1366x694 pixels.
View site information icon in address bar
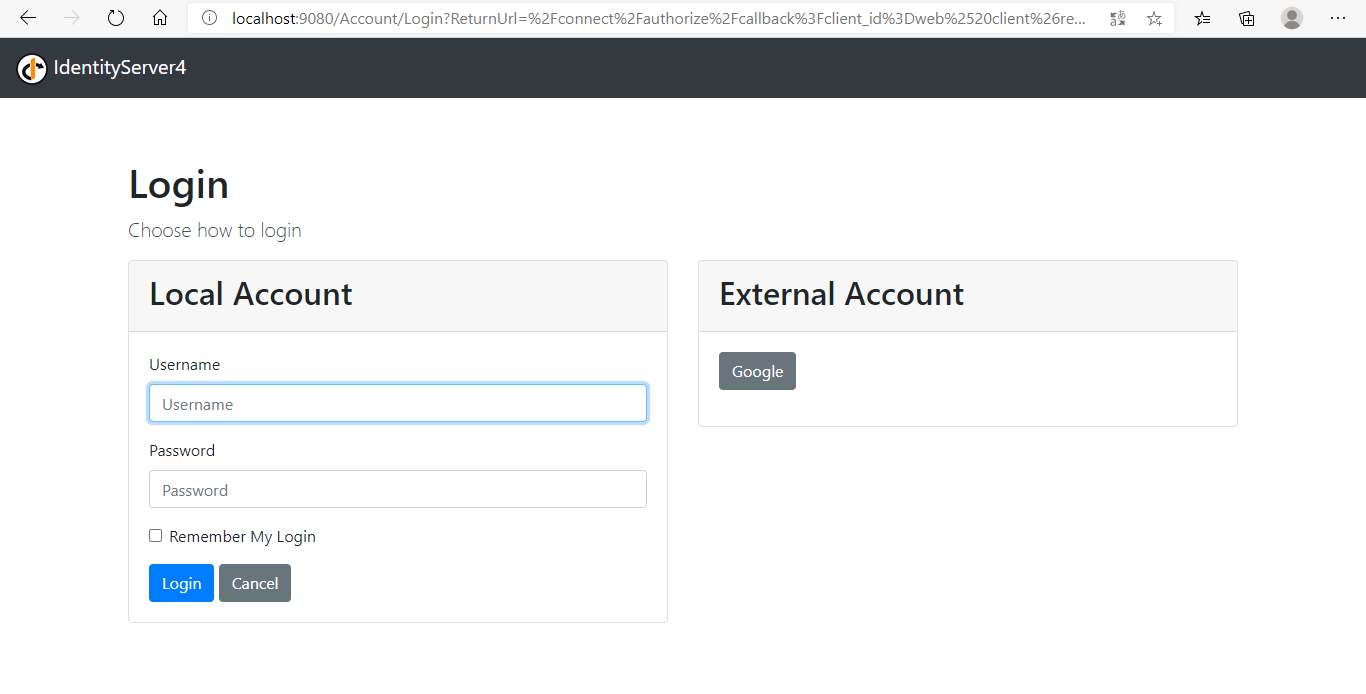pyautogui.click(x=209, y=18)
